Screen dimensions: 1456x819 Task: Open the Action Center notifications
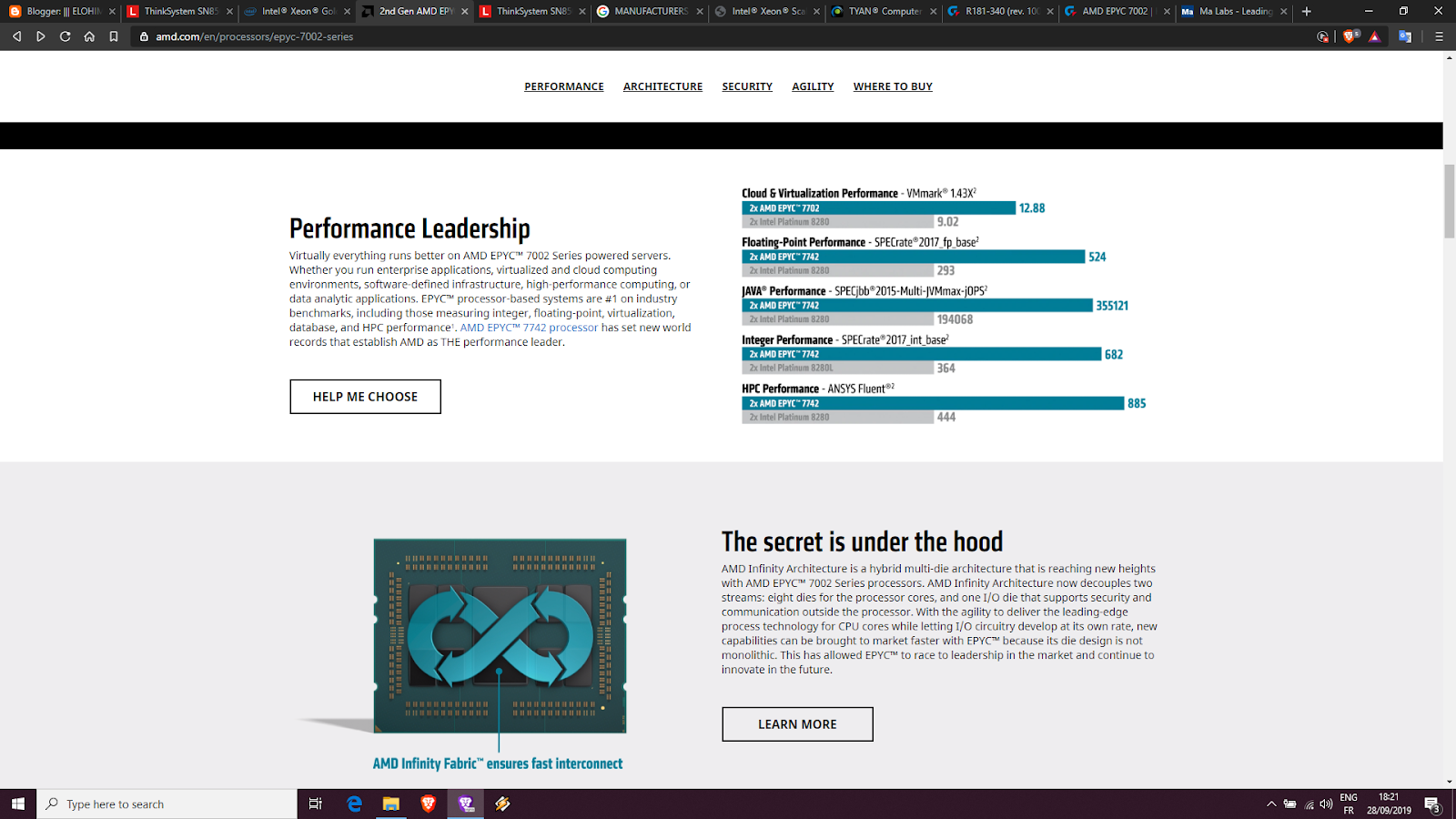coord(1432,804)
